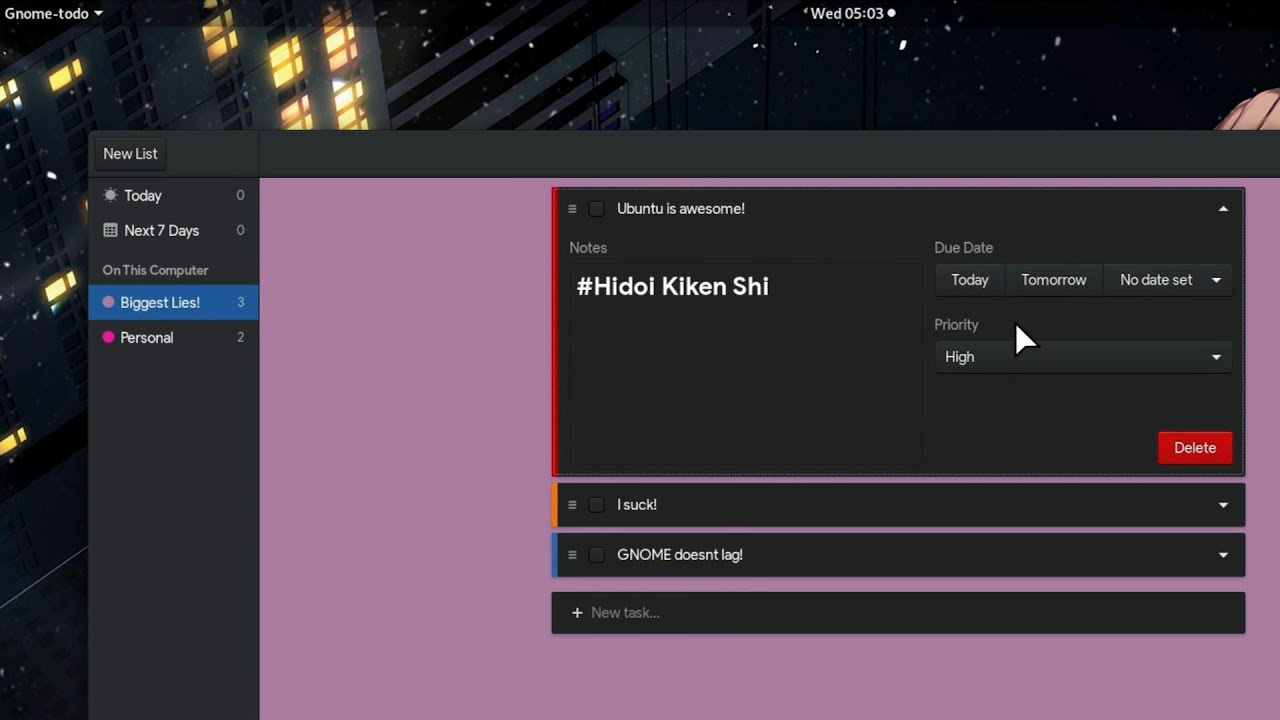Click the 'GNOME doesnt lag!' task title

680,555
